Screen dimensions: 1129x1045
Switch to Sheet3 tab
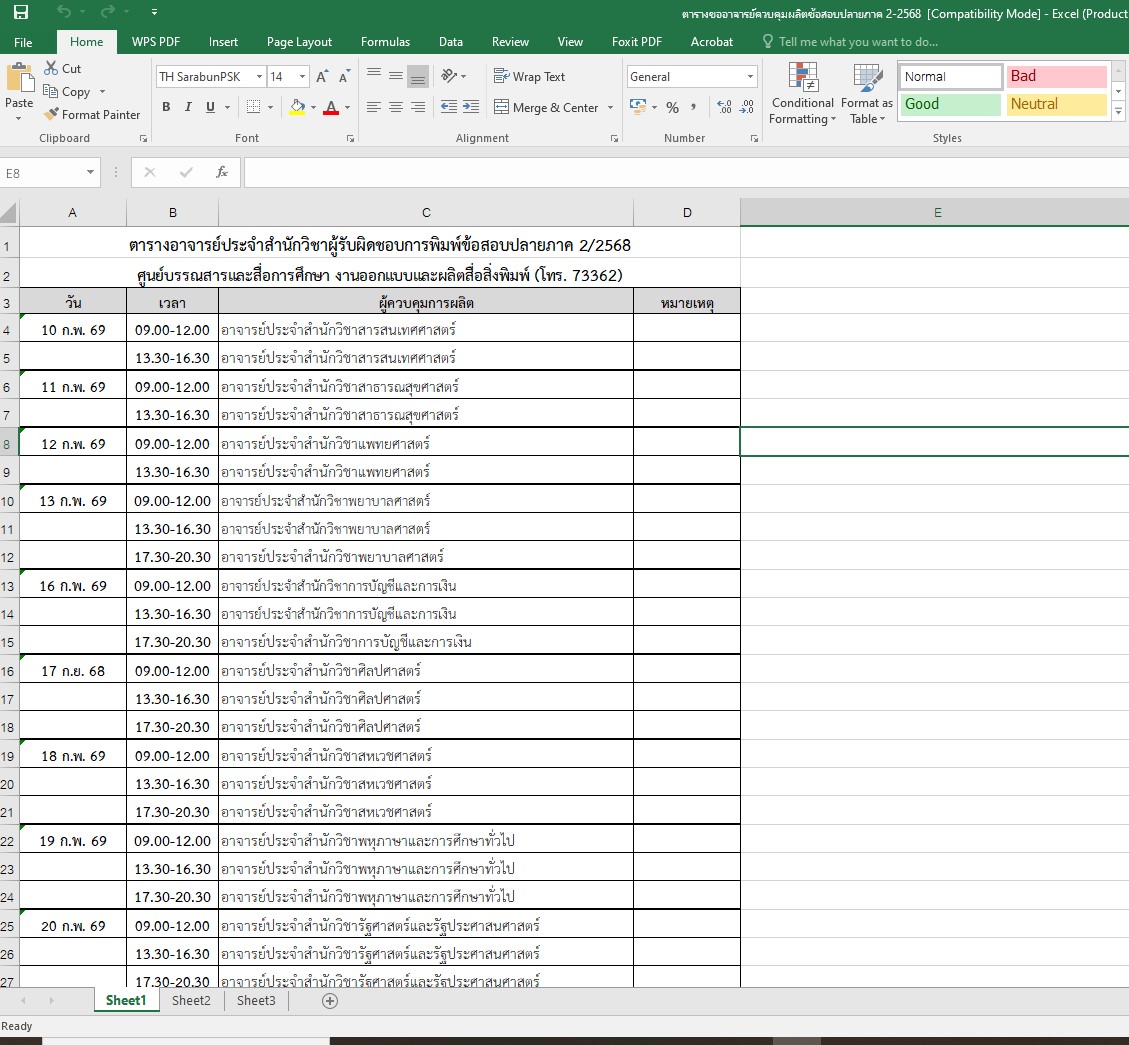point(256,1000)
